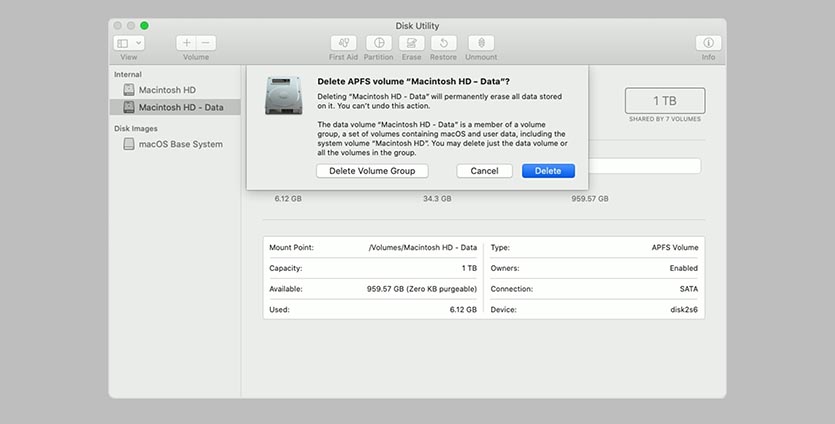Select Macintosh HD - Data volume
The height and width of the screenshot is (424, 835).
[x=180, y=107]
